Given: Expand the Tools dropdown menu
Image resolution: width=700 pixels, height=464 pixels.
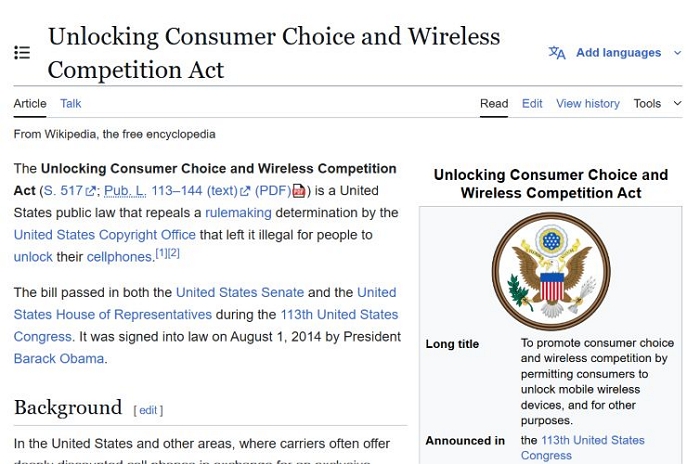Looking at the screenshot, I should tap(657, 103).
